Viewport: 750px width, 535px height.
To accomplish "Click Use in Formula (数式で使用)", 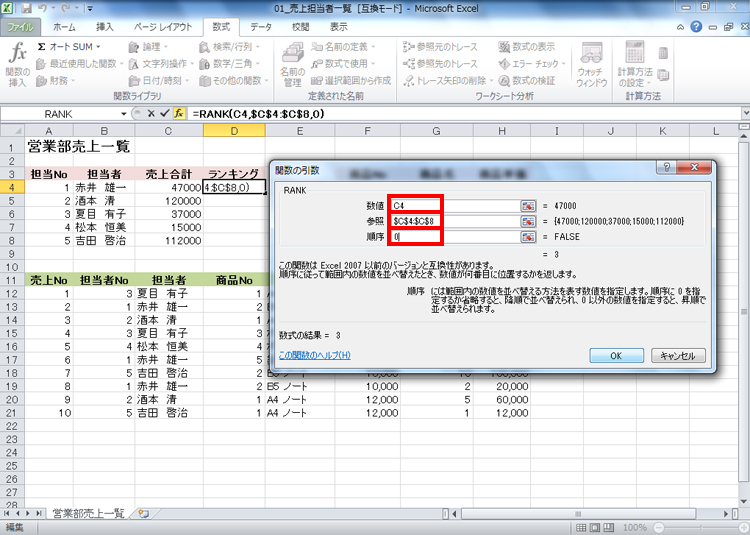I will [343, 64].
